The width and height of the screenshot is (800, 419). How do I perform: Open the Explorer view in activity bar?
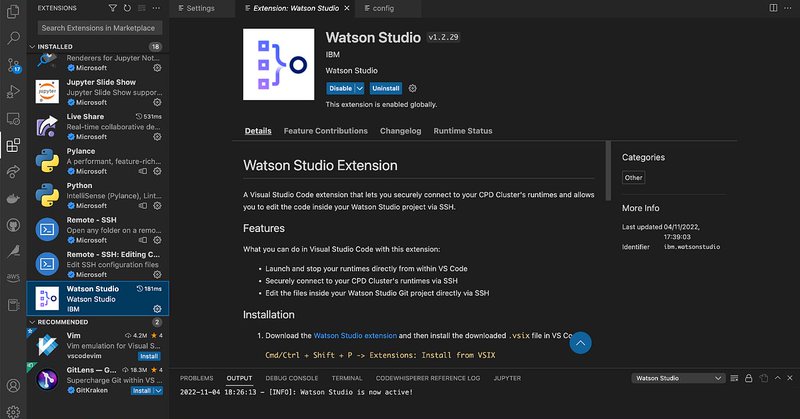[x=13, y=11]
